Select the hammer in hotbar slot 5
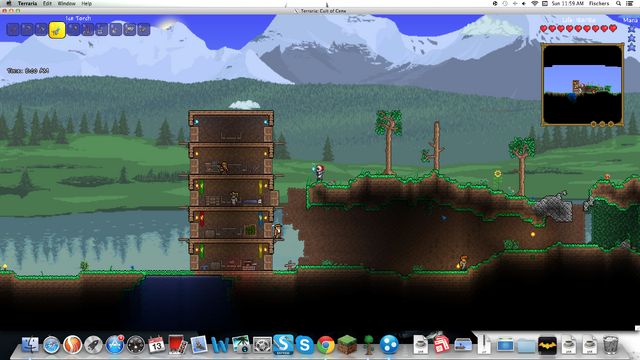 click(x=73, y=29)
